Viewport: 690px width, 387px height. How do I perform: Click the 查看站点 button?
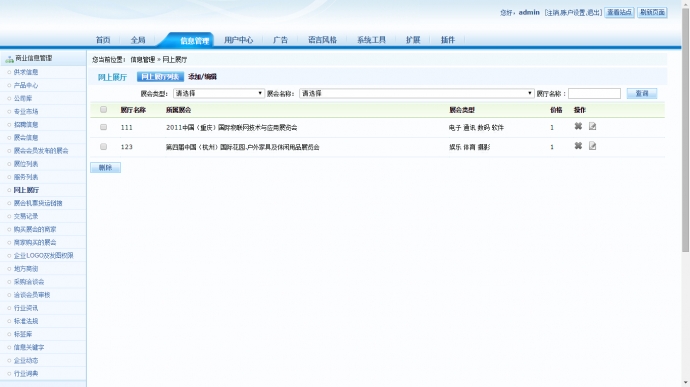(619, 12)
